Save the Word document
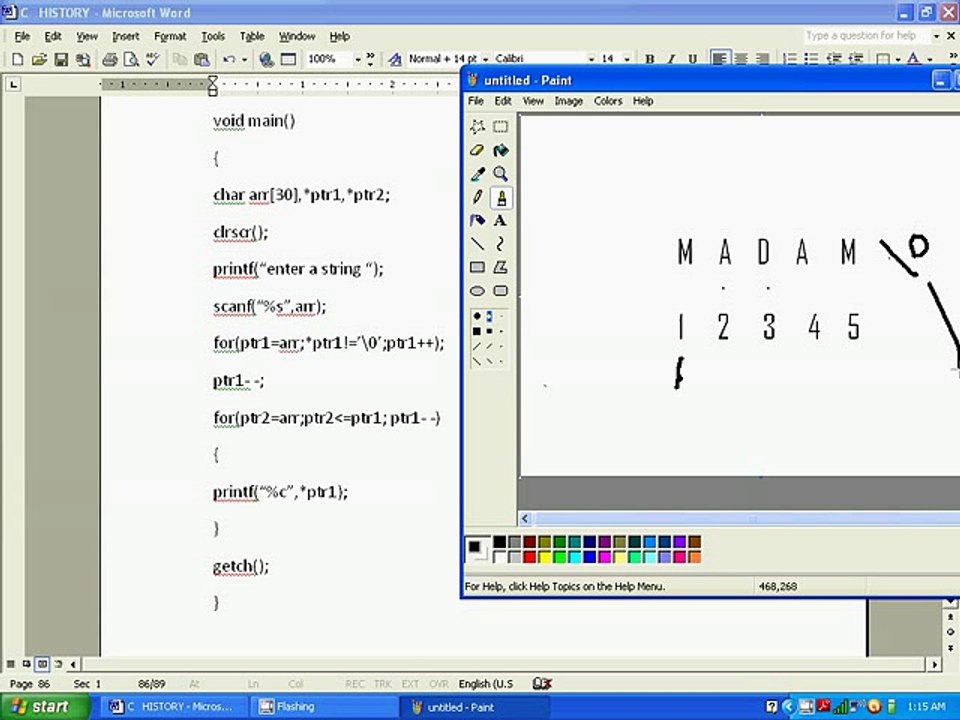960x720 pixels. (61, 59)
